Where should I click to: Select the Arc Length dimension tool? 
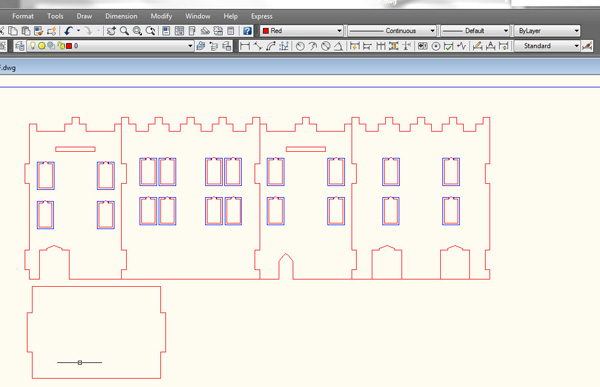click(271, 46)
